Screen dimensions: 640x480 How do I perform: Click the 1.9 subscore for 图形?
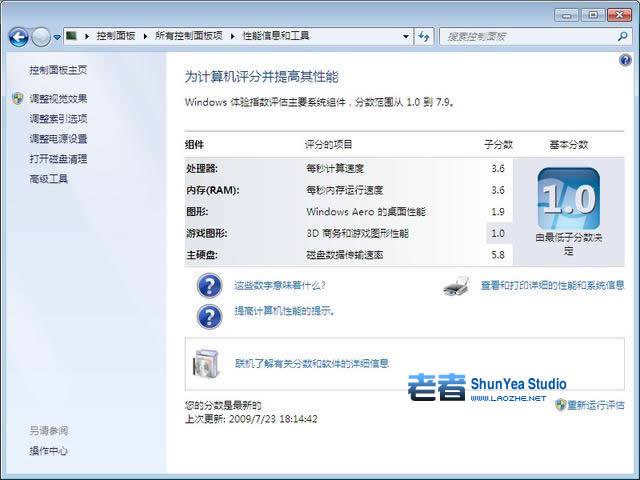(498, 212)
